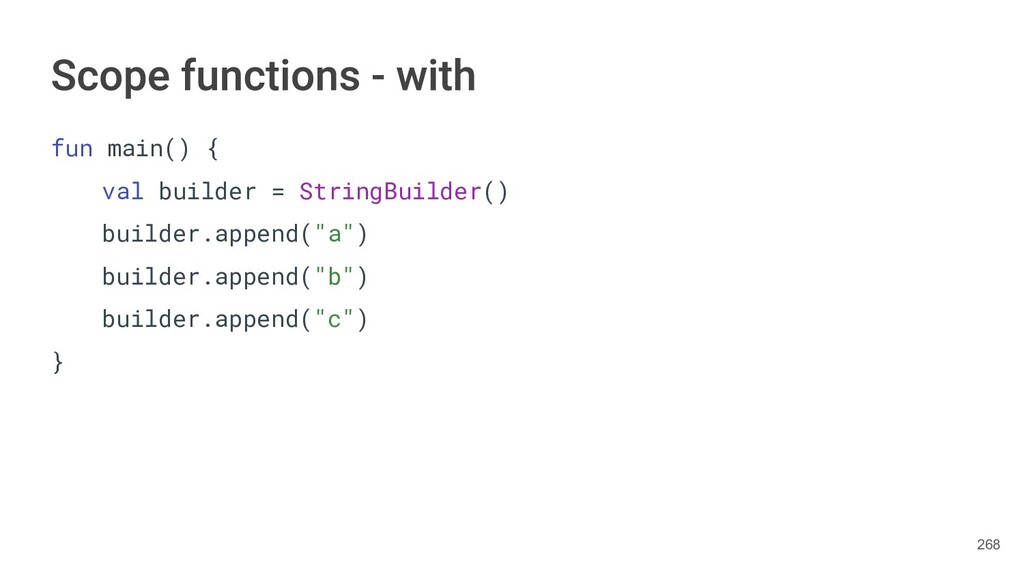Screen dimensions: 1024x576
Task: Click the word "with" in the title
Action: click(435, 76)
